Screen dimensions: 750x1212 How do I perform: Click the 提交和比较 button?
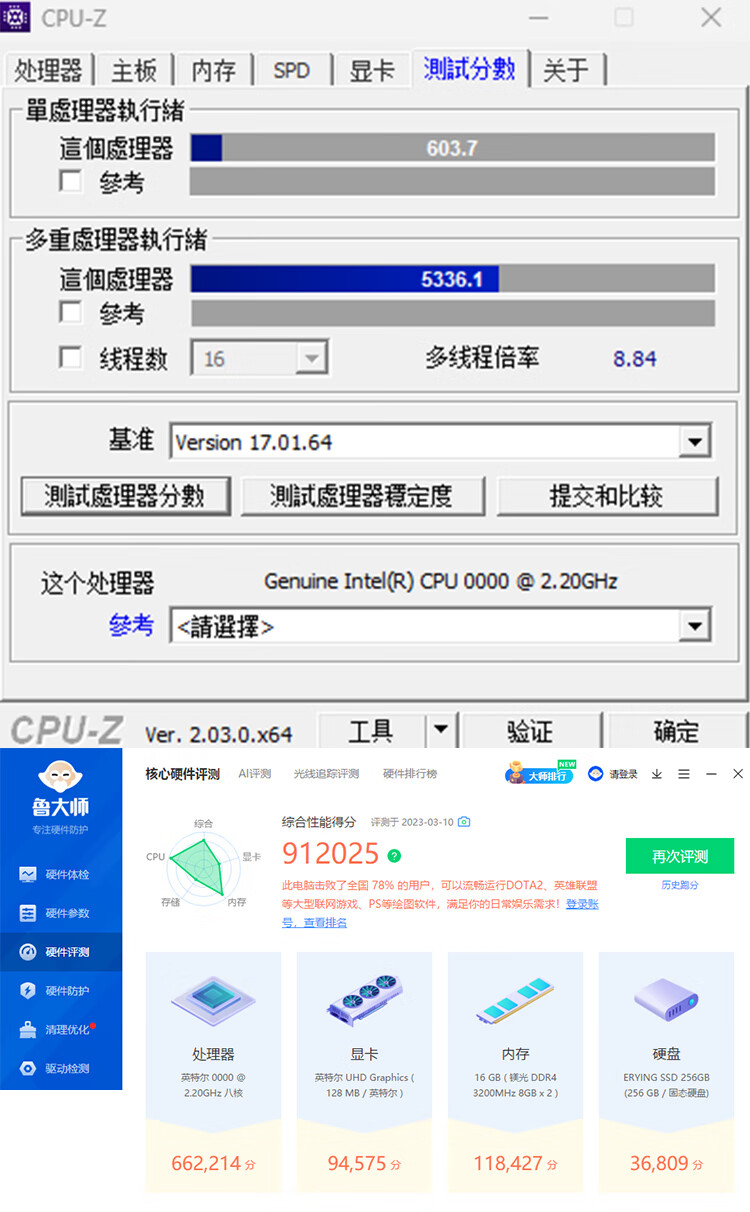(607, 496)
